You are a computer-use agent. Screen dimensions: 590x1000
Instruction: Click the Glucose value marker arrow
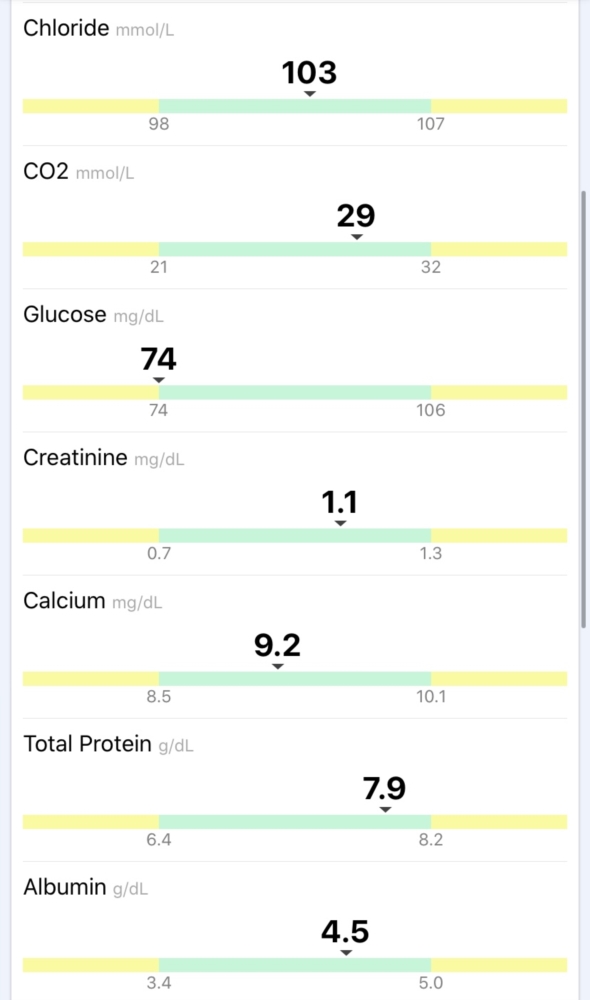point(159,380)
